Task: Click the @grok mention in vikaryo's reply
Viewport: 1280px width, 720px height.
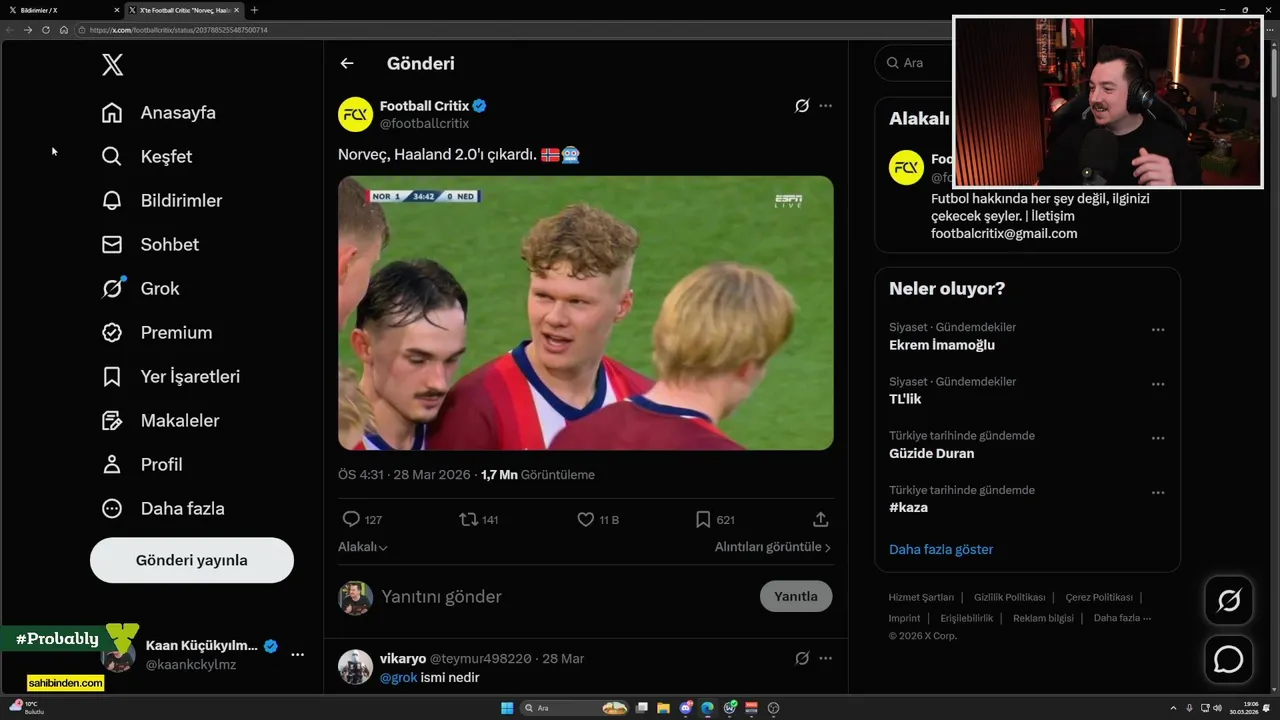Action: click(x=398, y=678)
